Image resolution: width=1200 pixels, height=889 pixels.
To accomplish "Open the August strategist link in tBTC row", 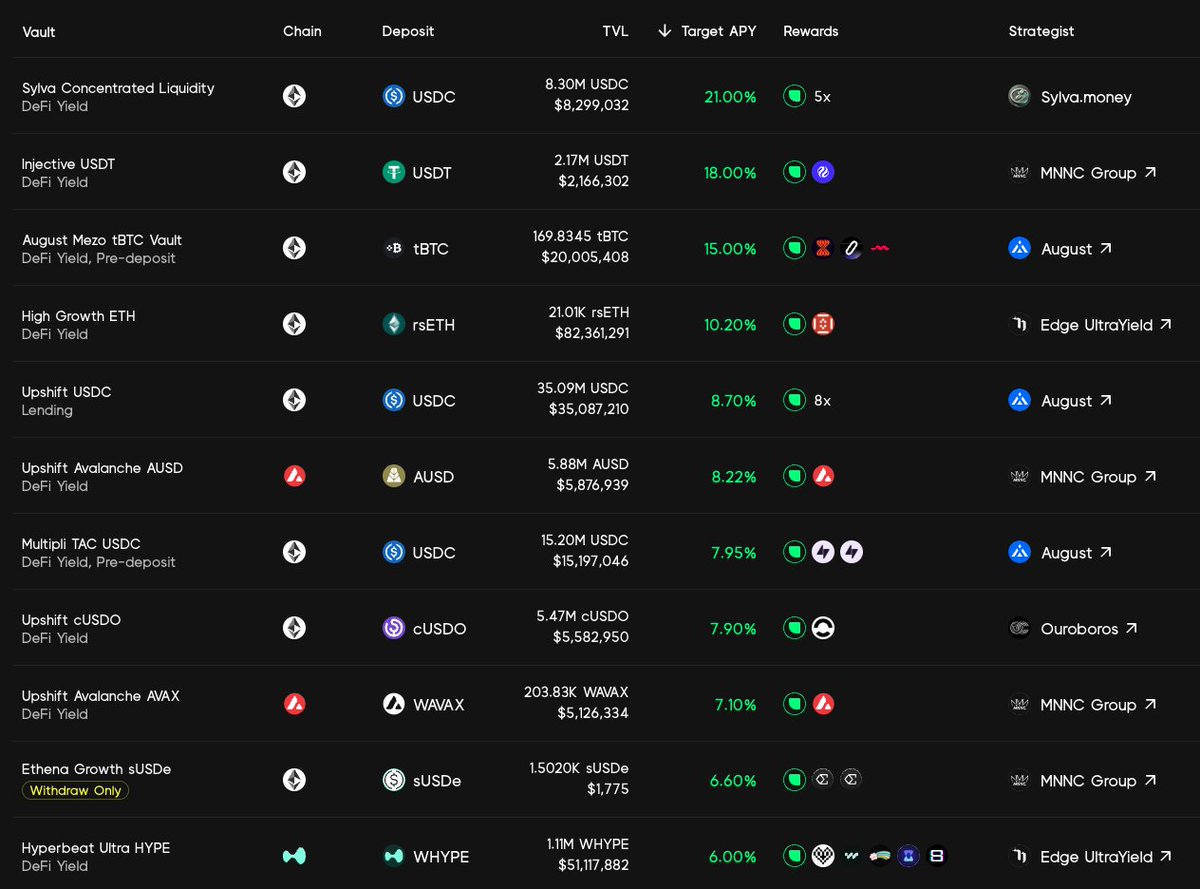I will point(1076,249).
